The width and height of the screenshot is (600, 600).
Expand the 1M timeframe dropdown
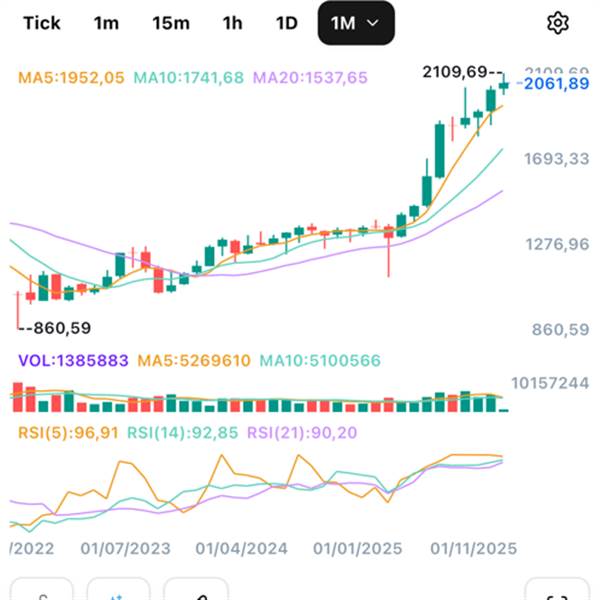click(x=355, y=23)
